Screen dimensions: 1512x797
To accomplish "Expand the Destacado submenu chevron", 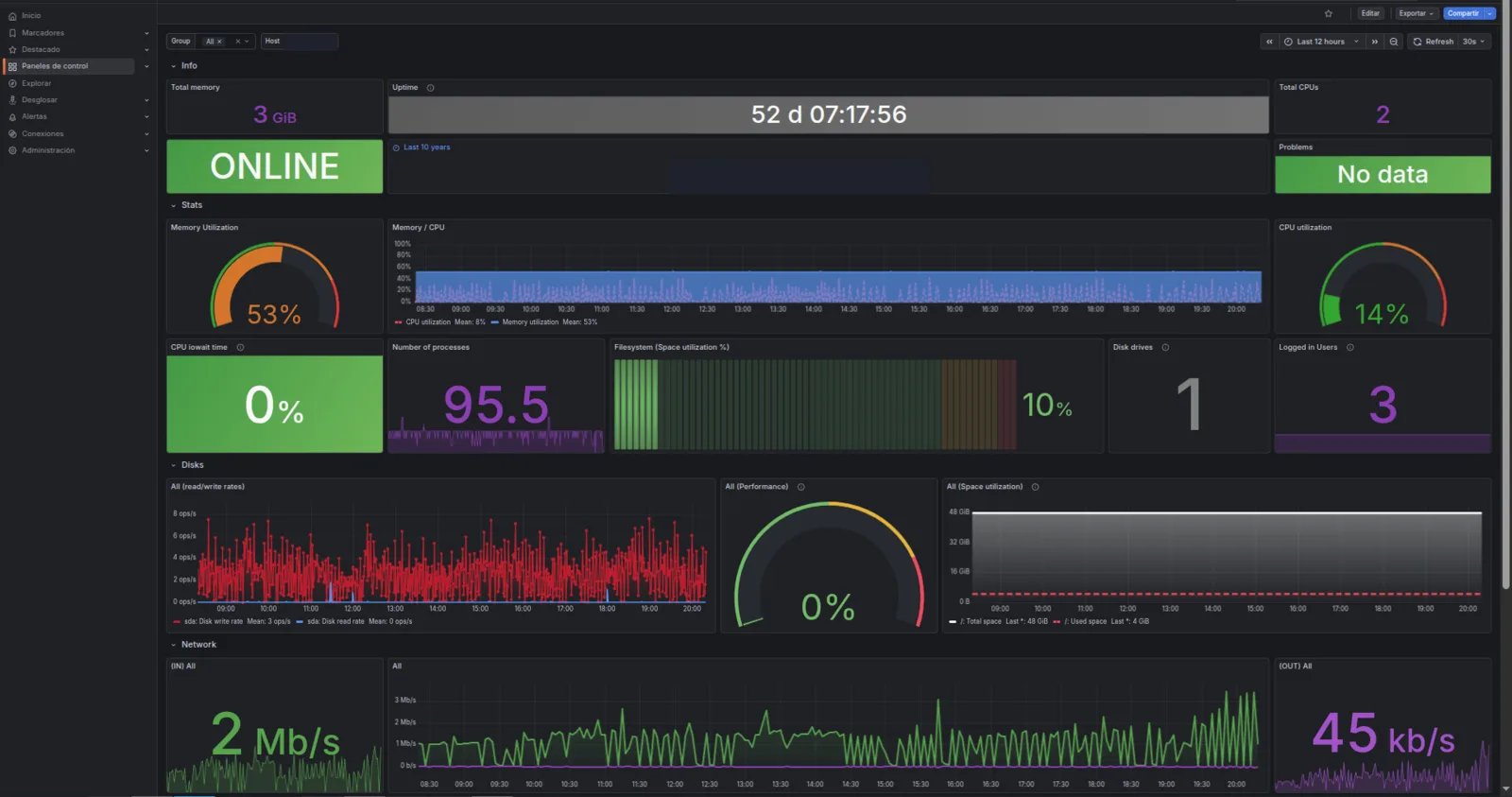I will [x=146, y=49].
